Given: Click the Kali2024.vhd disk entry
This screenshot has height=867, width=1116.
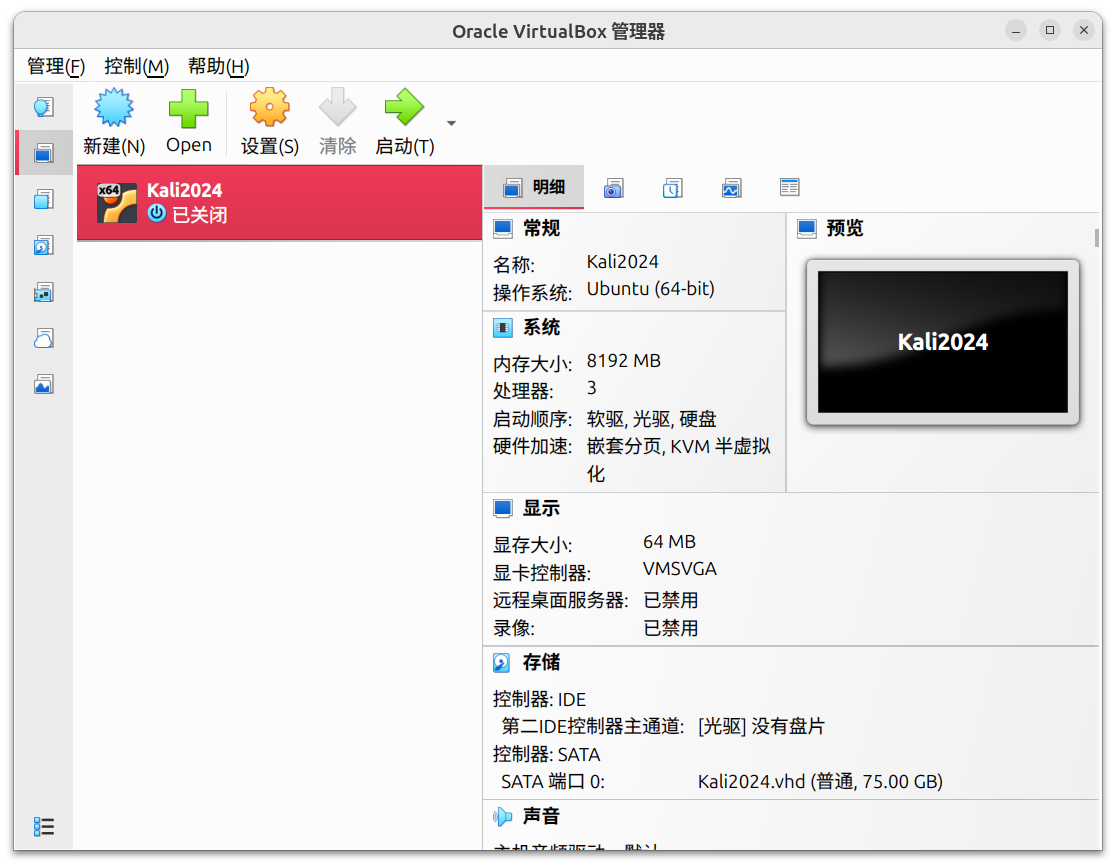Looking at the screenshot, I should [x=820, y=782].
